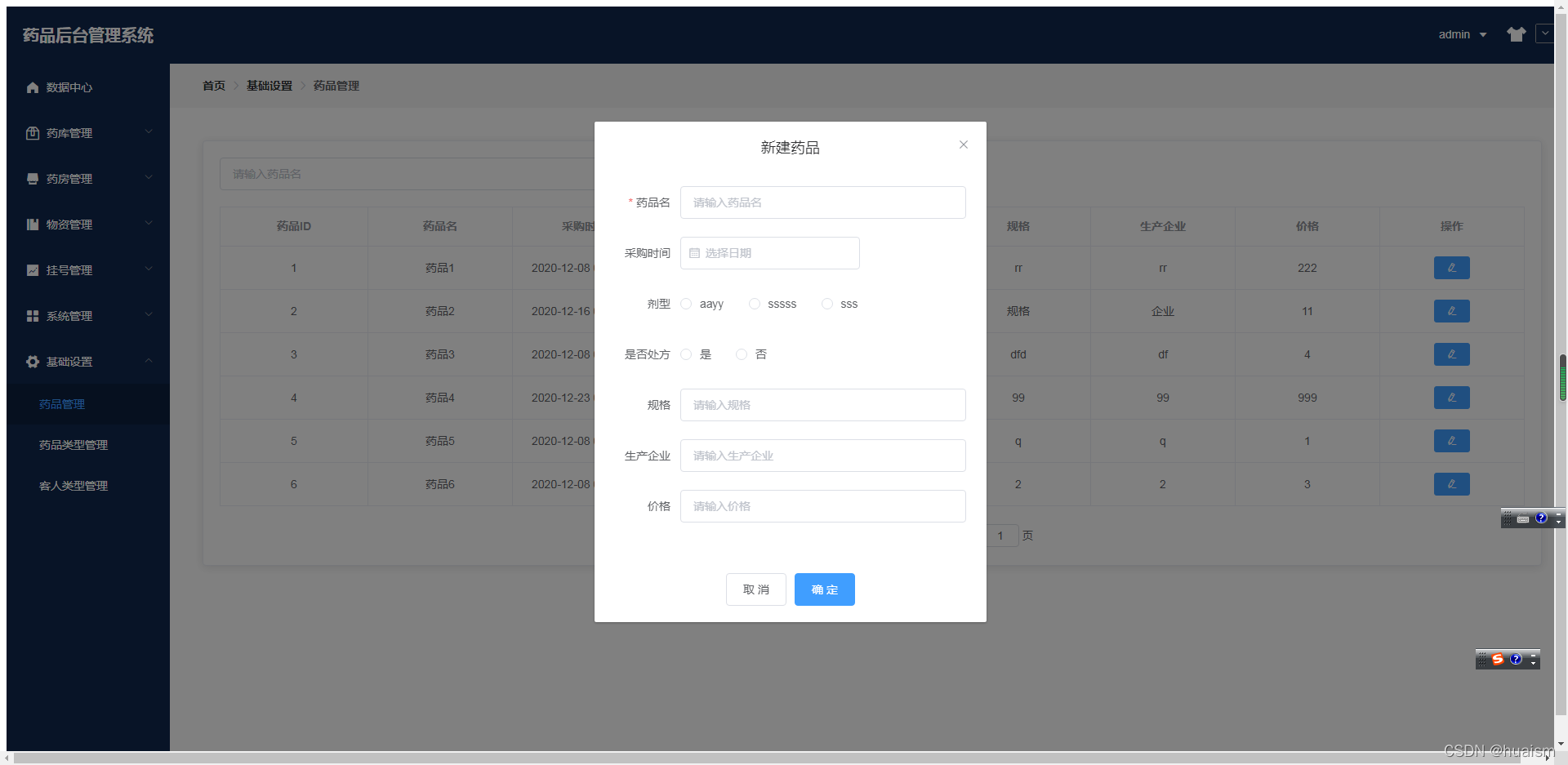Open the 药品类型管理 submenu item
This screenshot has height=765, width=1568.
pyautogui.click(x=88, y=445)
